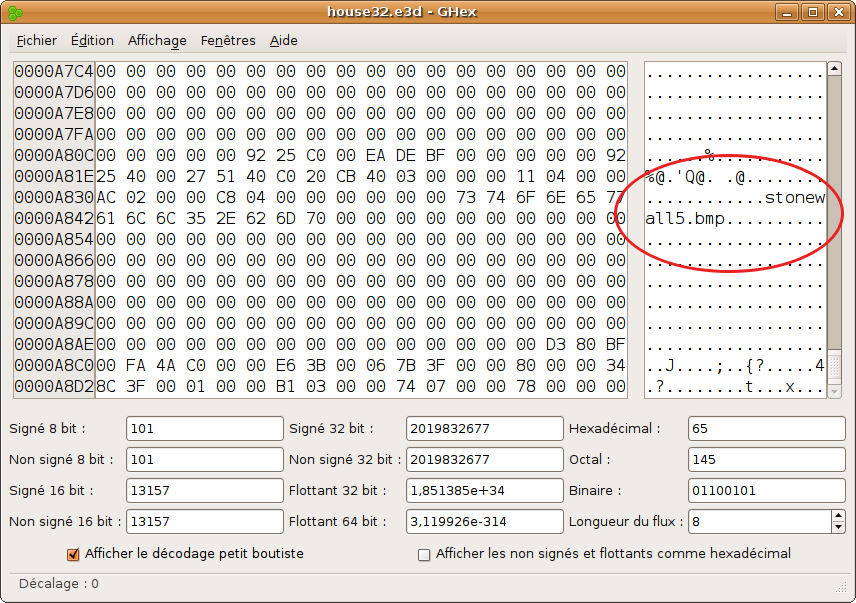This screenshot has height=603, width=856.
Task: Click the Non signé 8 bit value field
Action: pyautogui.click(x=205, y=459)
